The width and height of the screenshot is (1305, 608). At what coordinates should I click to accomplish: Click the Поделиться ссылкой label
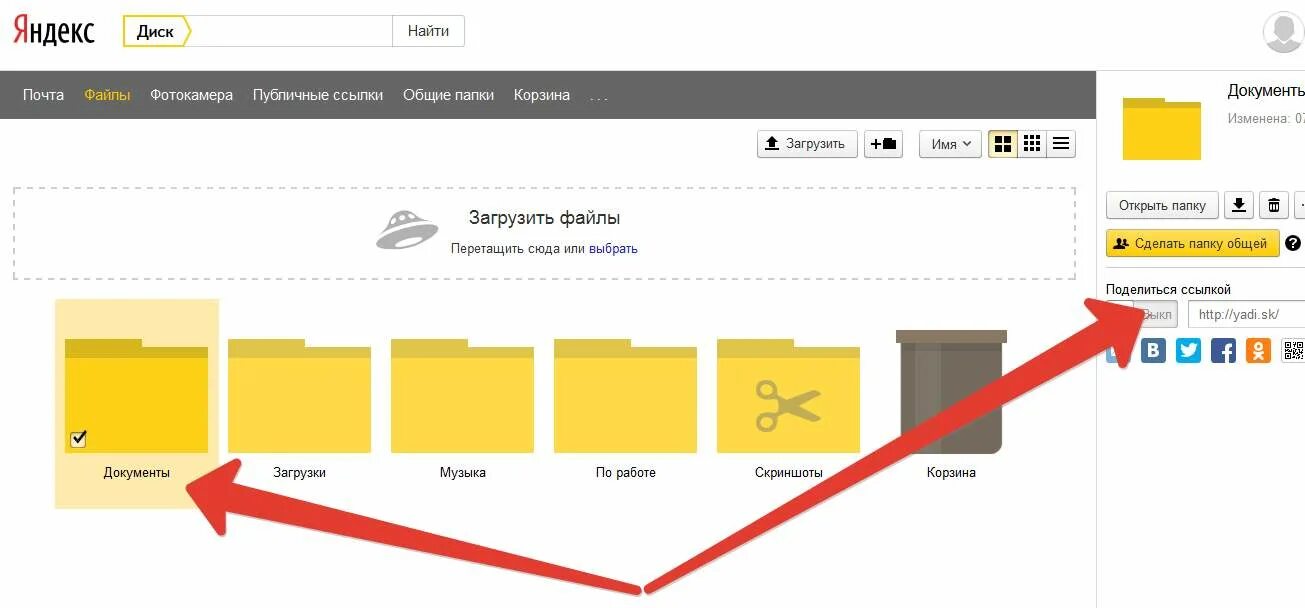(1168, 289)
